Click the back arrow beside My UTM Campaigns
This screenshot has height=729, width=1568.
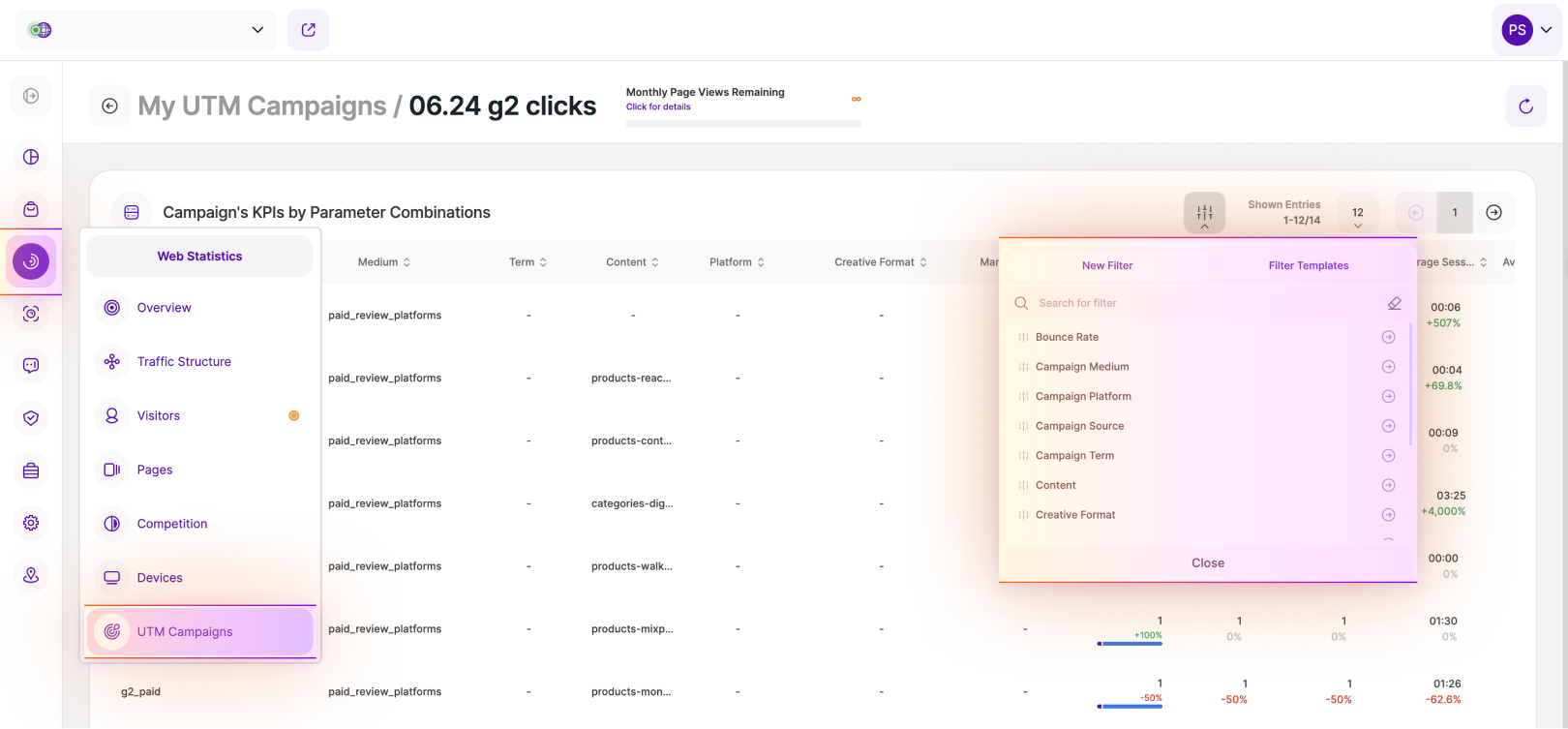109,106
